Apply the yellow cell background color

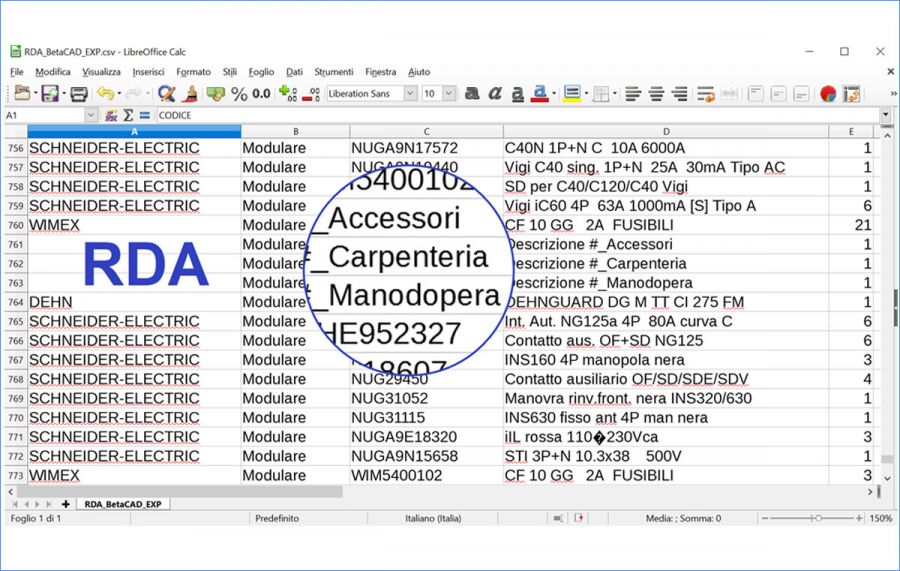[572, 94]
